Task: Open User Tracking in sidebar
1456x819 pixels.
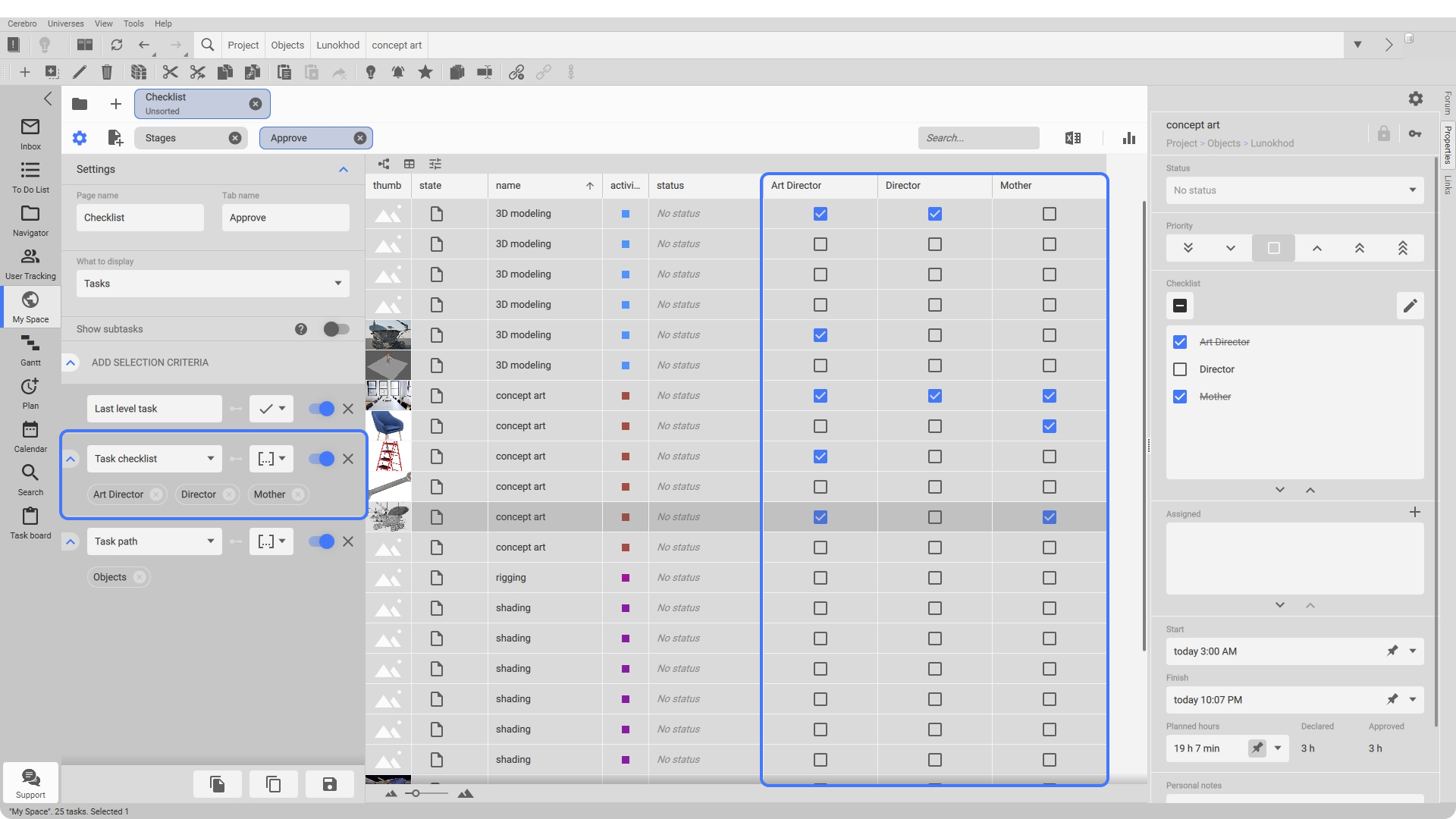Action: (30, 263)
